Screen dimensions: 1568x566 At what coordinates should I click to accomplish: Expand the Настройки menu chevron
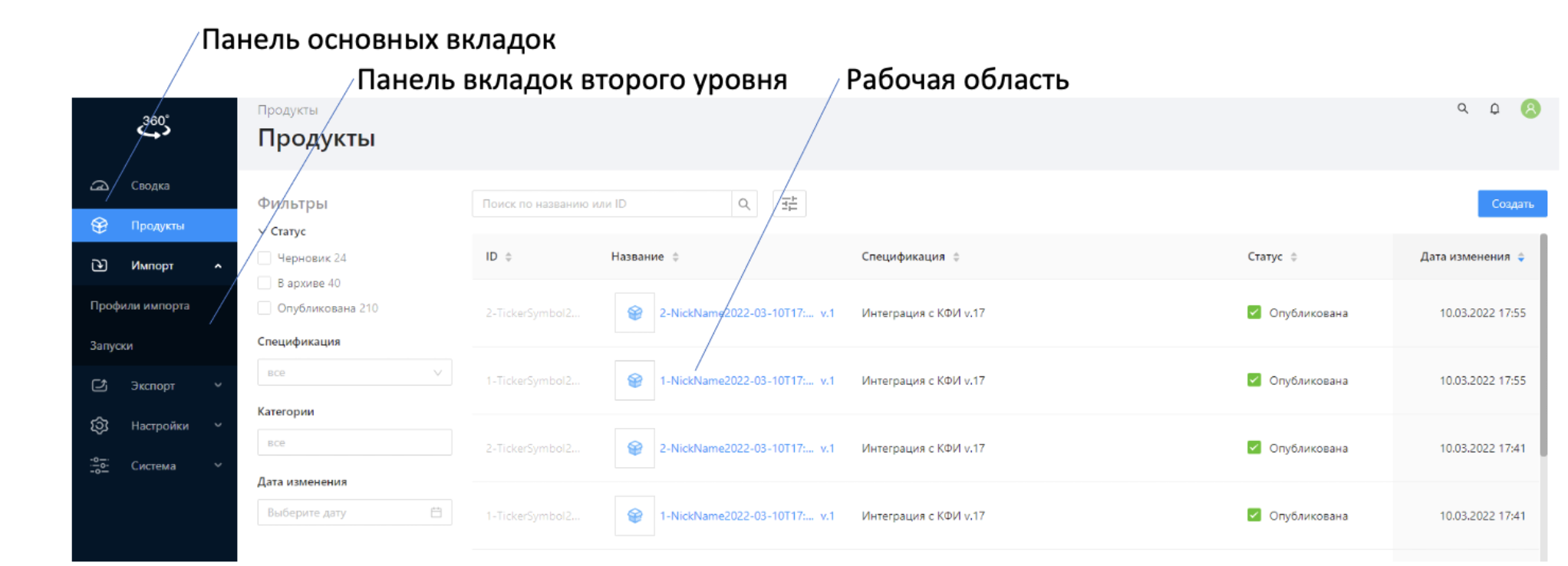[x=218, y=426]
